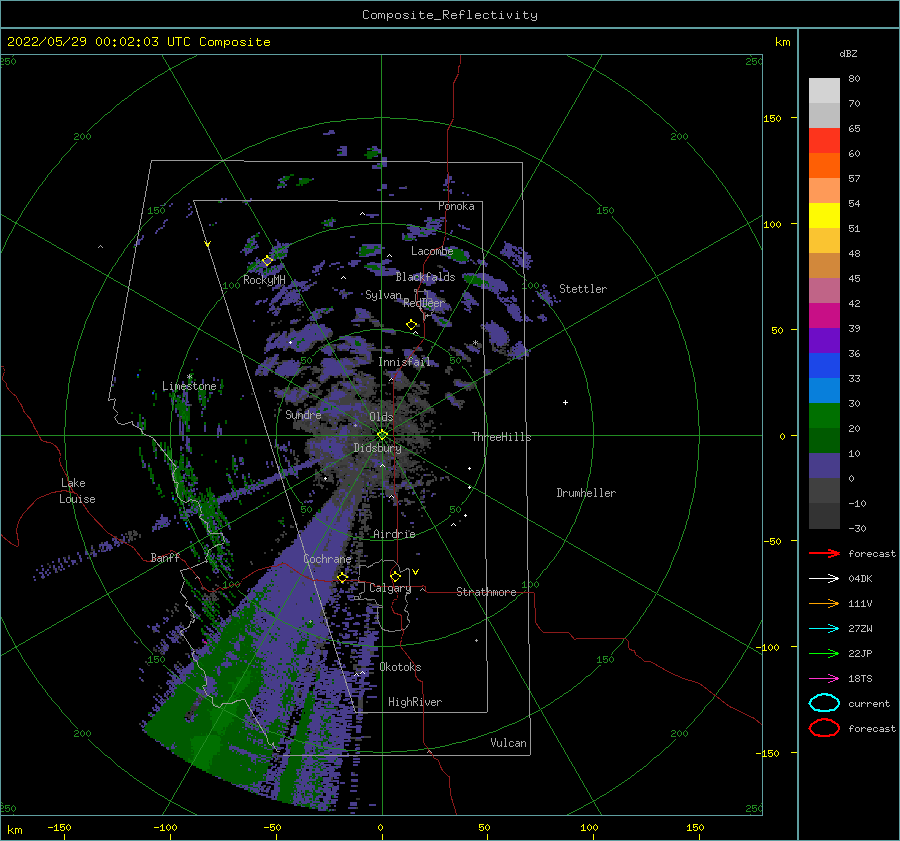This screenshot has width=900, height=841.
Task: Click the 2022/05/29 00:02:03 UTC Composite timestamp
Action: pos(138,42)
